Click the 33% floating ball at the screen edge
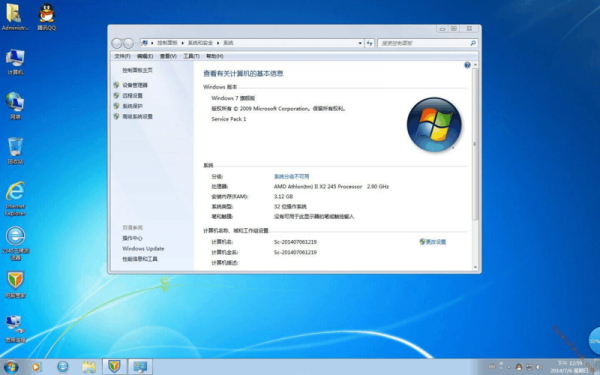The width and height of the screenshot is (600, 375). point(594,341)
